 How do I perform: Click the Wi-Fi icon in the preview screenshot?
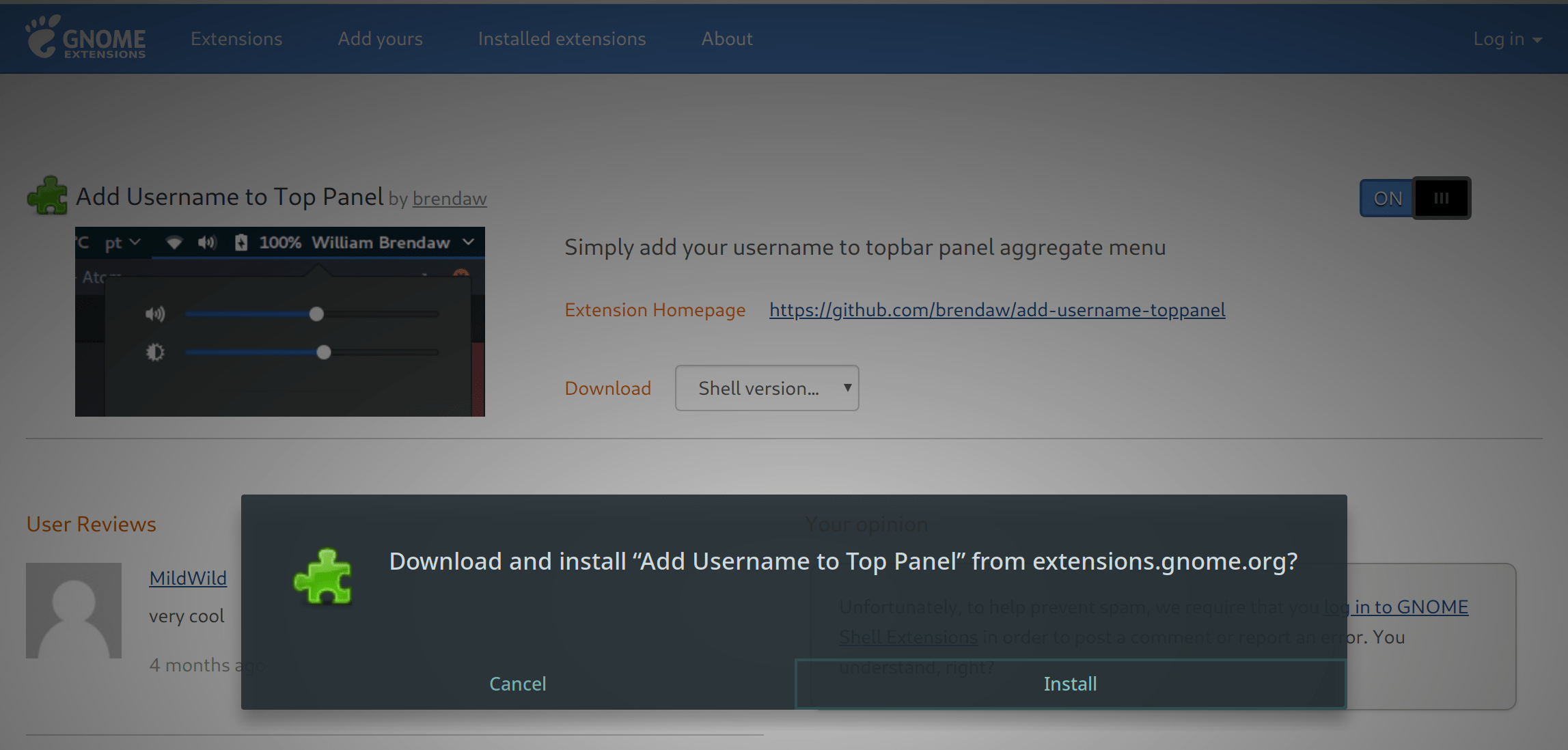174,242
